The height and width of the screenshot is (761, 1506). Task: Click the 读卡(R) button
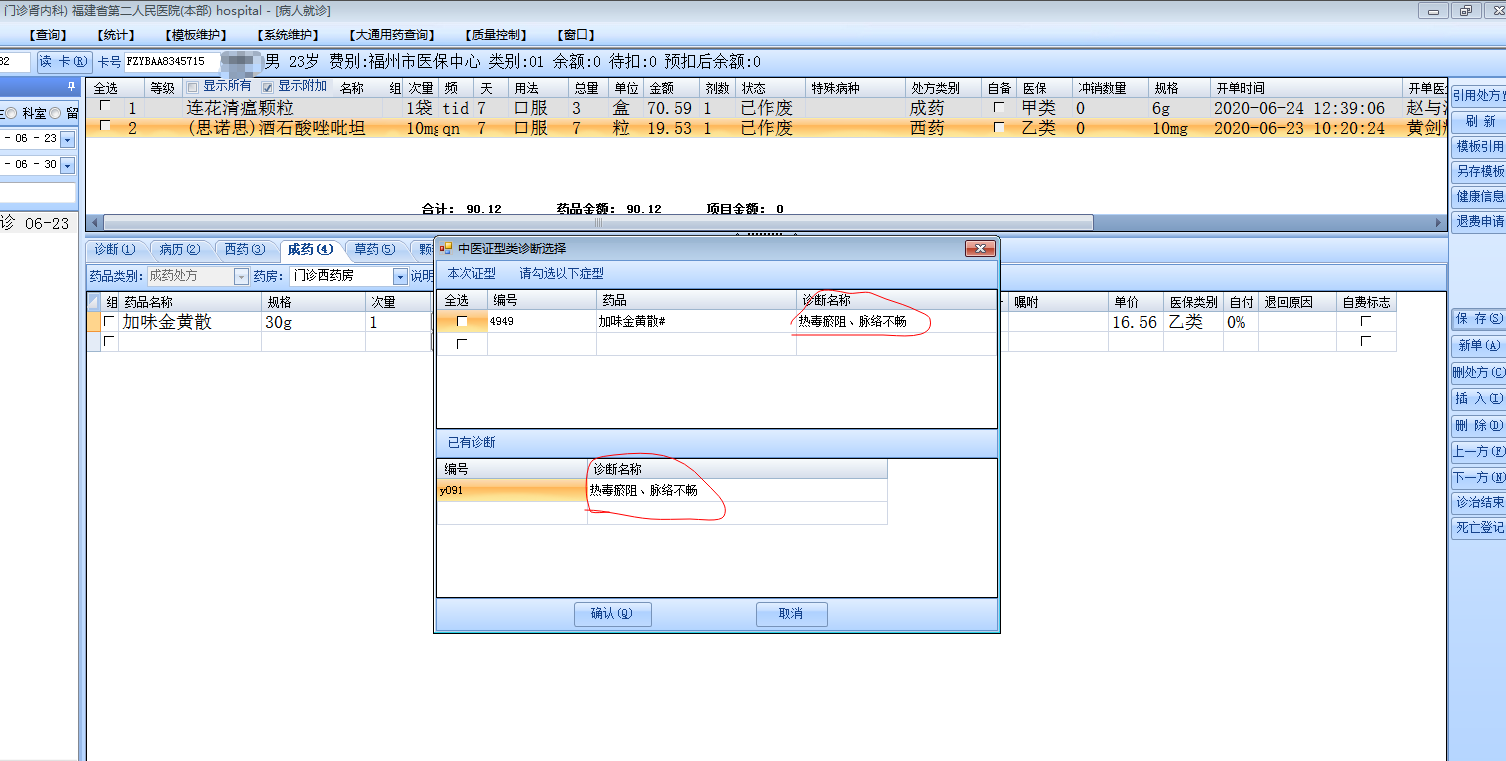(x=64, y=62)
